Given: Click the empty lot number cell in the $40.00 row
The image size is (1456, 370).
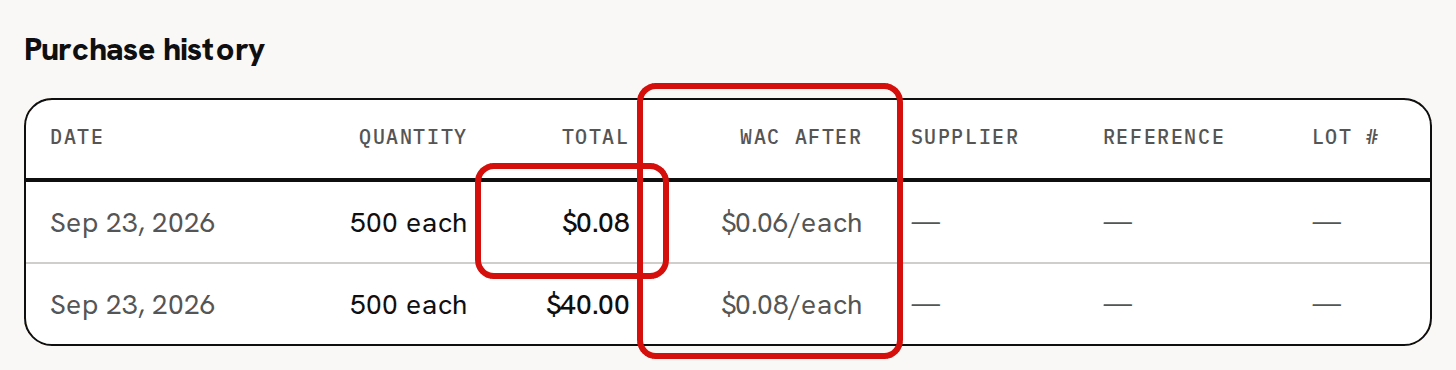Looking at the screenshot, I should point(1327,304).
